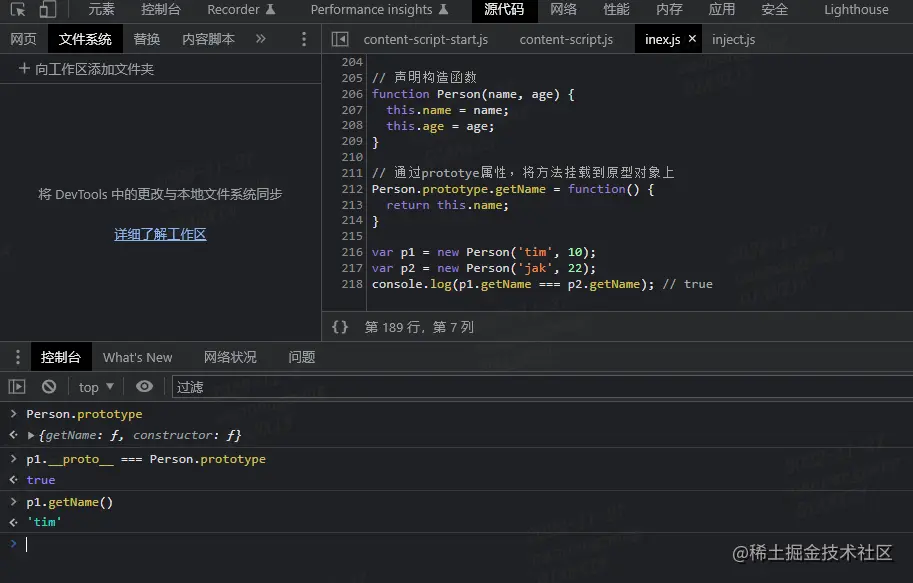Activate the inspect element picker icon
Screen dimensions: 913x583
(18, 9)
